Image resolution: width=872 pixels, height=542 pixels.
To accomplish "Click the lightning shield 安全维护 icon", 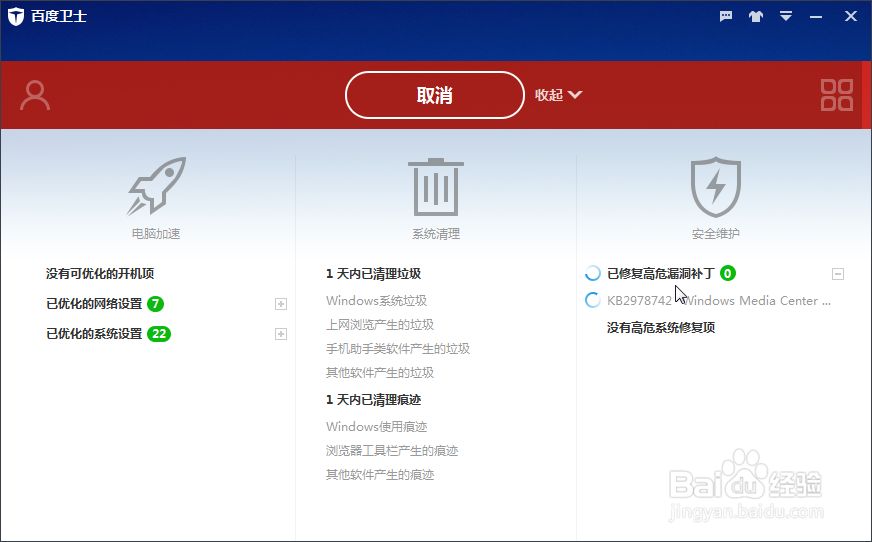I will (716, 187).
